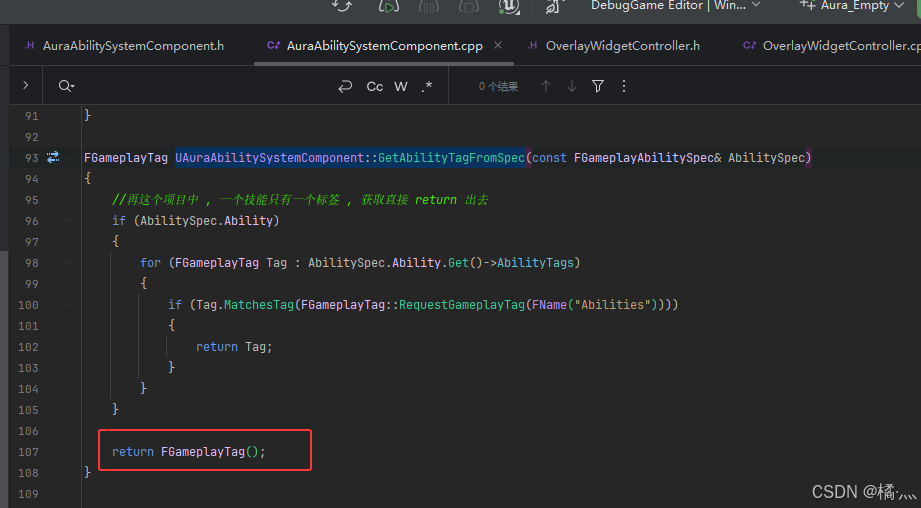Expand the replace field chevron
921x508 pixels.
coord(25,85)
